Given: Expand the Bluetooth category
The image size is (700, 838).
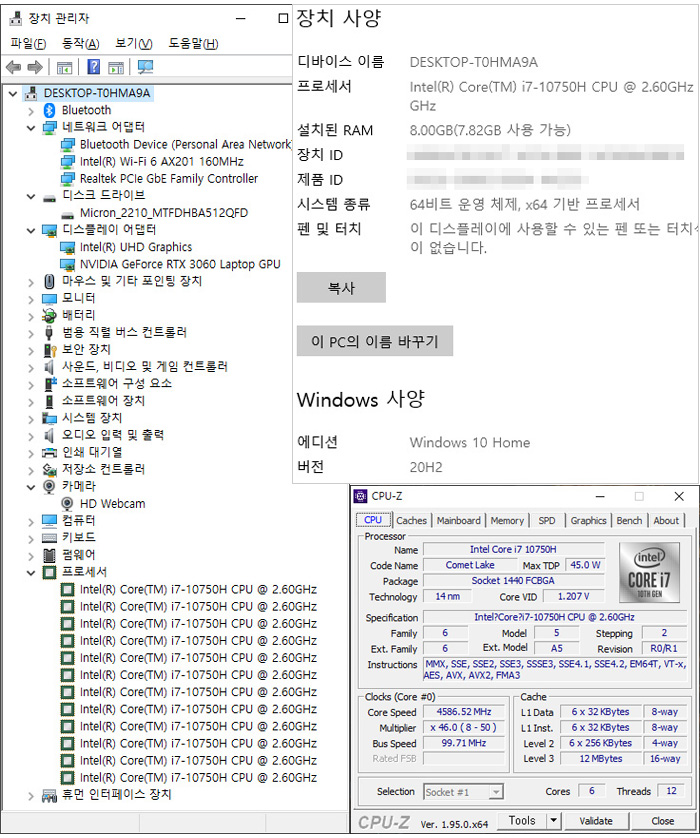Looking at the screenshot, I should point(31,111).
